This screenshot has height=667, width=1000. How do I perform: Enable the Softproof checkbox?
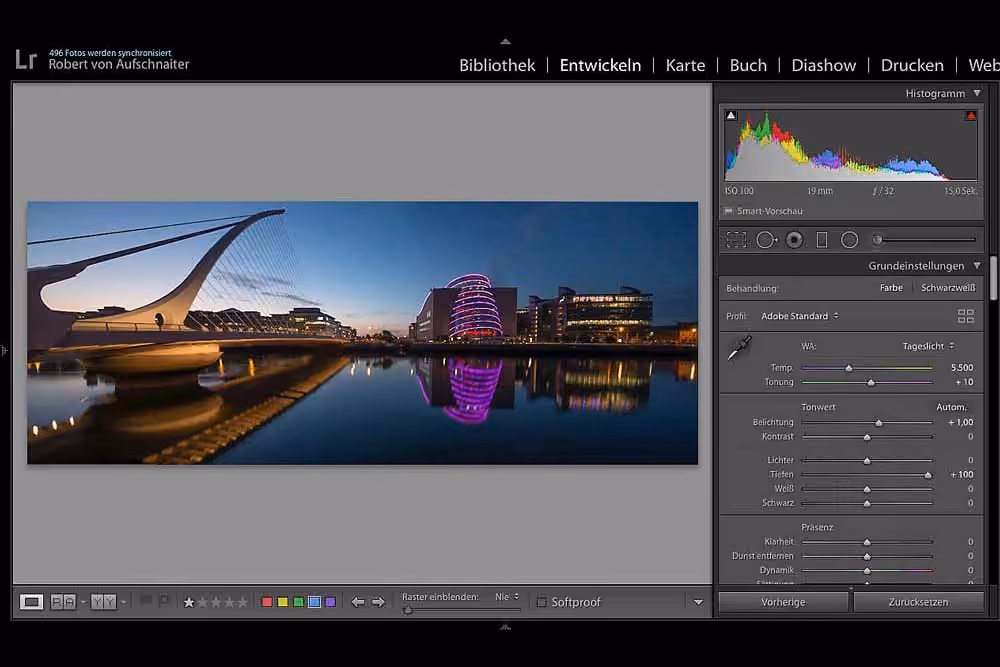pyautogui.click(x=541, y=602)
